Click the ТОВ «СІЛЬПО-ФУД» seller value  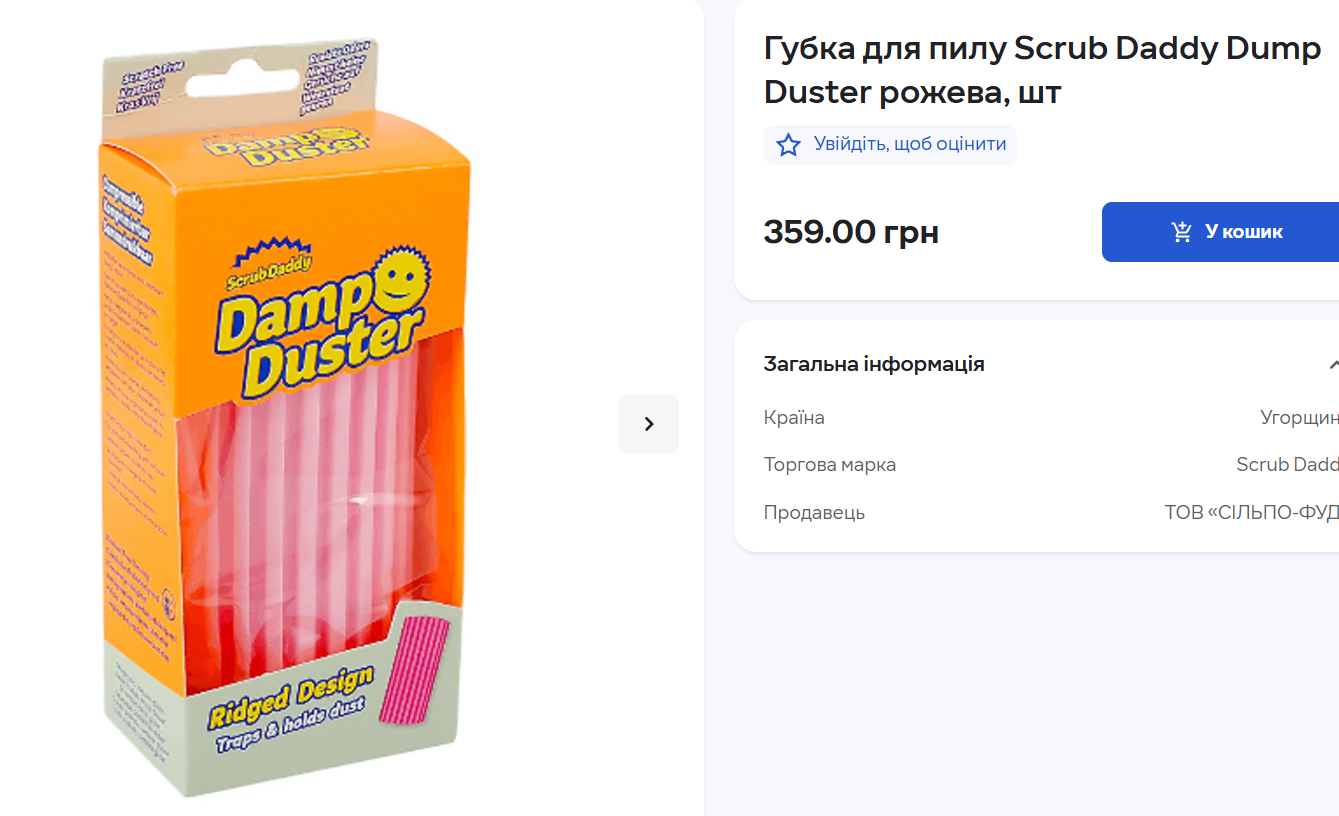click(1251, 512)
